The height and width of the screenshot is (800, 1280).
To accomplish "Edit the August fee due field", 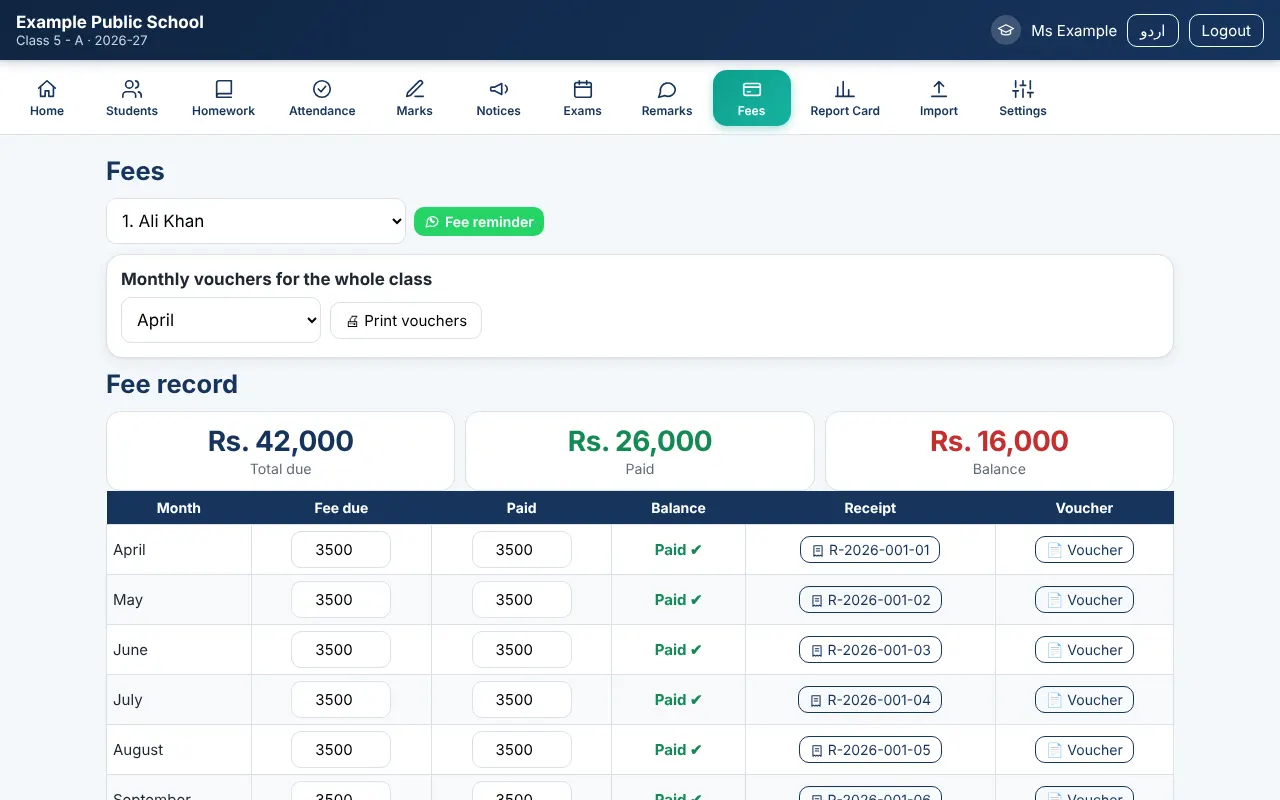I will coord(341,750).
